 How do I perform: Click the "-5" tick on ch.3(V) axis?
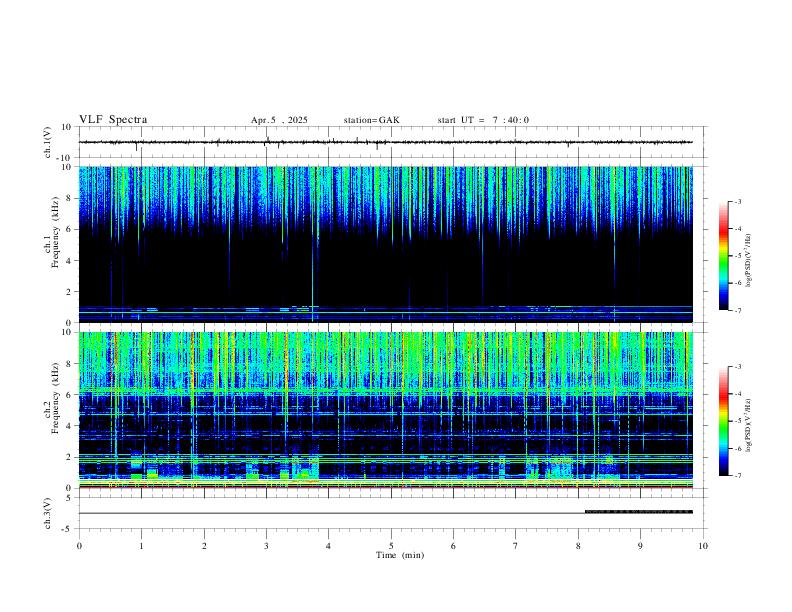(68, 529)
